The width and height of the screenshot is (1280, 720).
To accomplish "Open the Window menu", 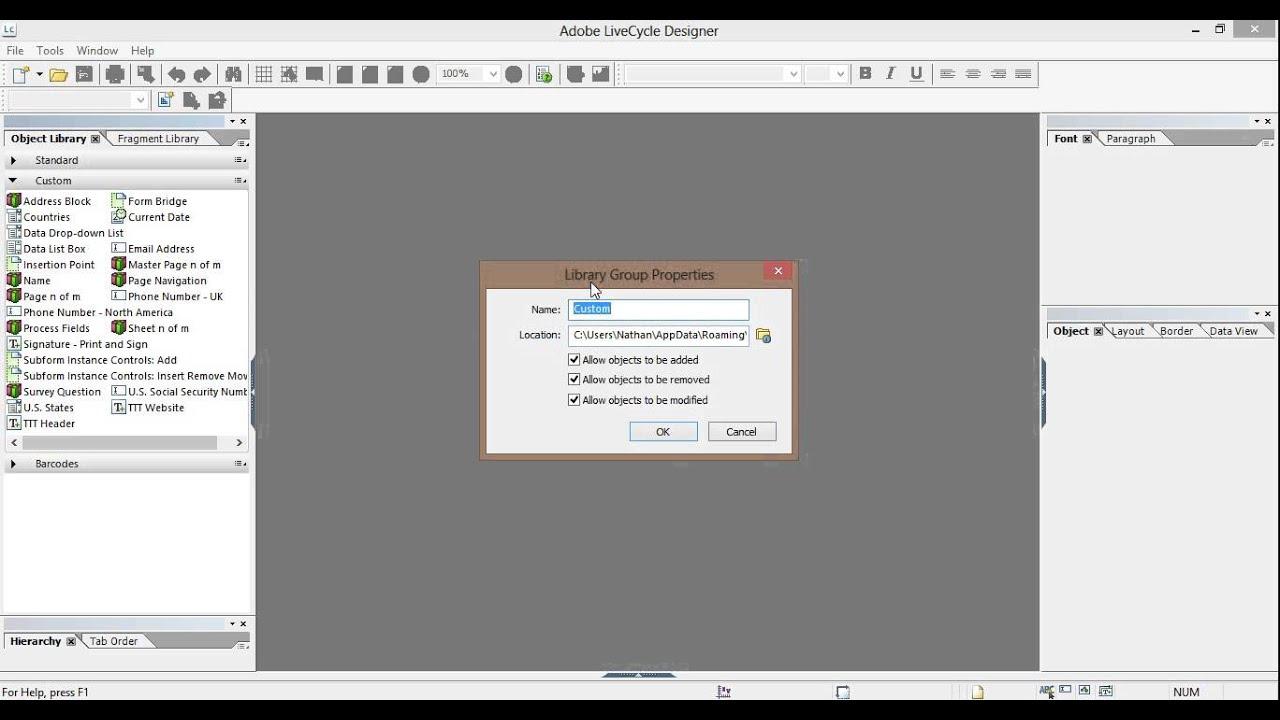I will (x=97, y=51).
